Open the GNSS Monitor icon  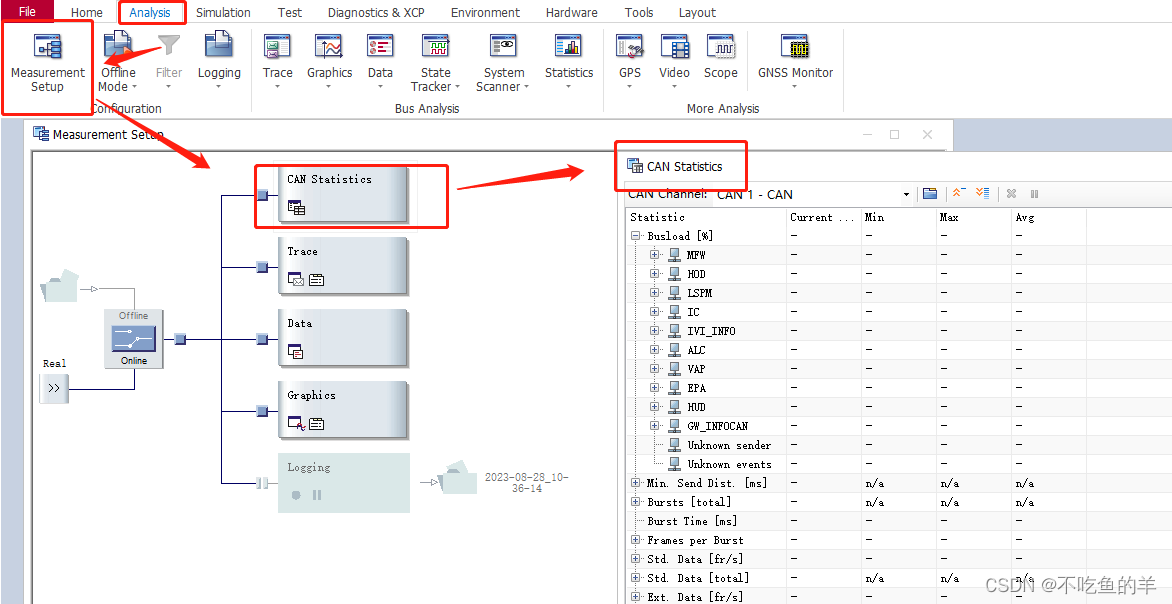tap(795, 46)
